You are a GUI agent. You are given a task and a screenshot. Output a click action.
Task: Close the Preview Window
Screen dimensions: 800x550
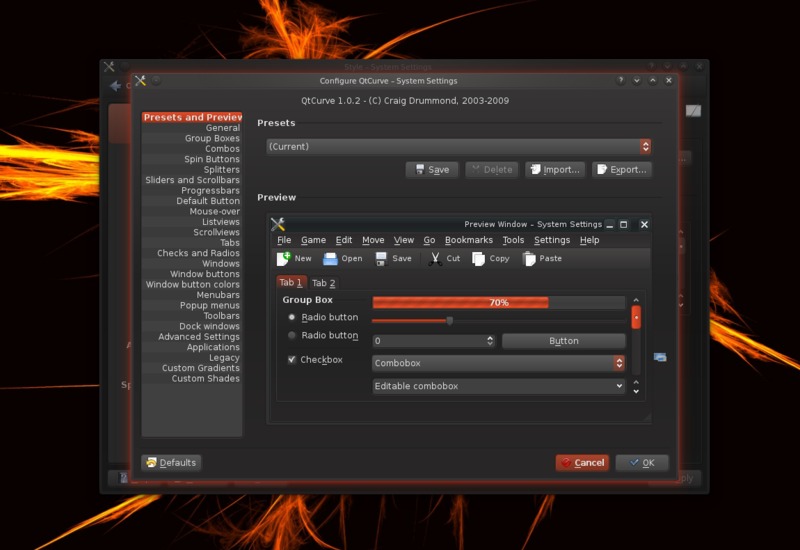(x=644, y=224)
